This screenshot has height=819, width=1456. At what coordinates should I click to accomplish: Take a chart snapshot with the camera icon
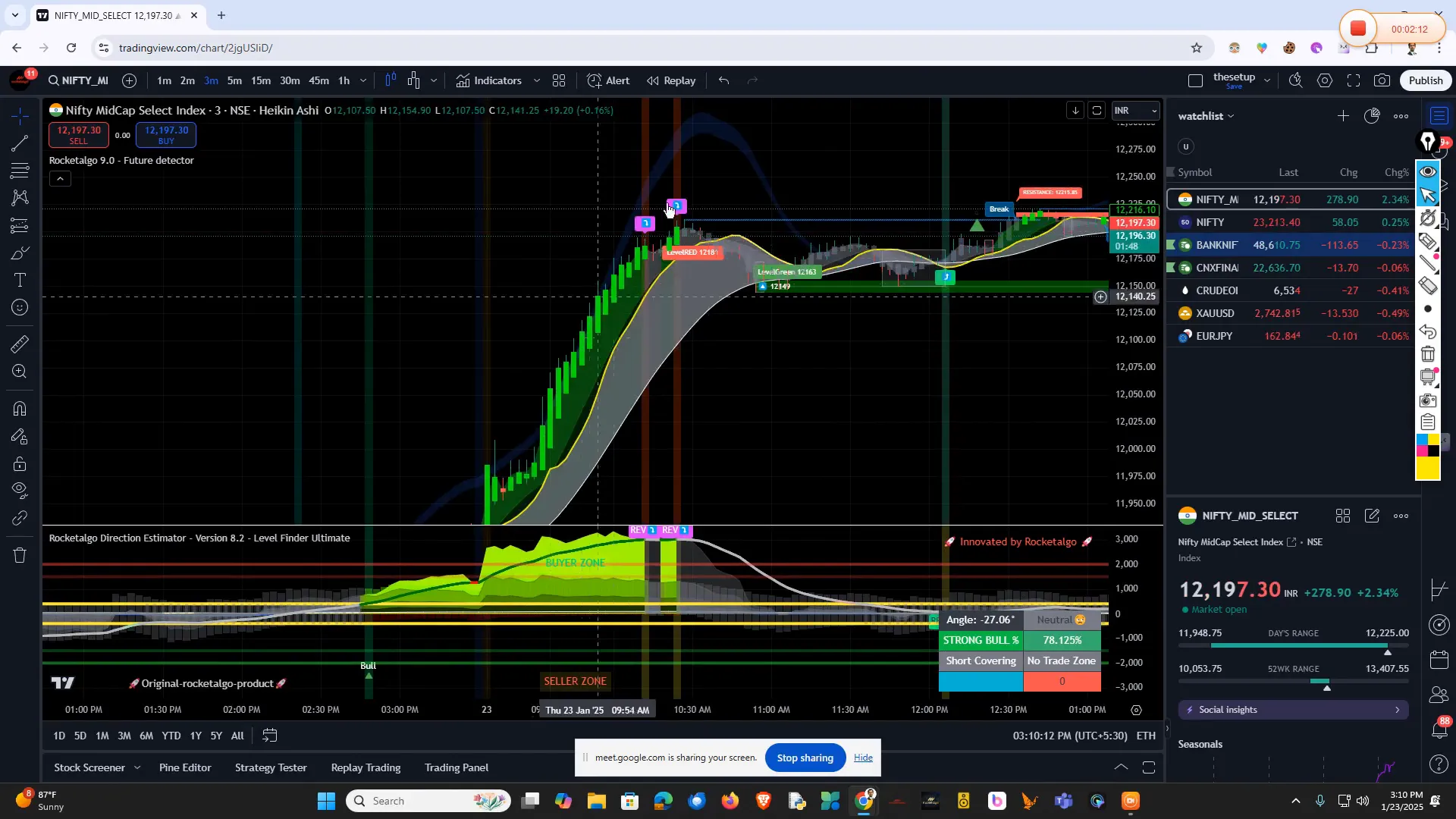click(1382, 80)
